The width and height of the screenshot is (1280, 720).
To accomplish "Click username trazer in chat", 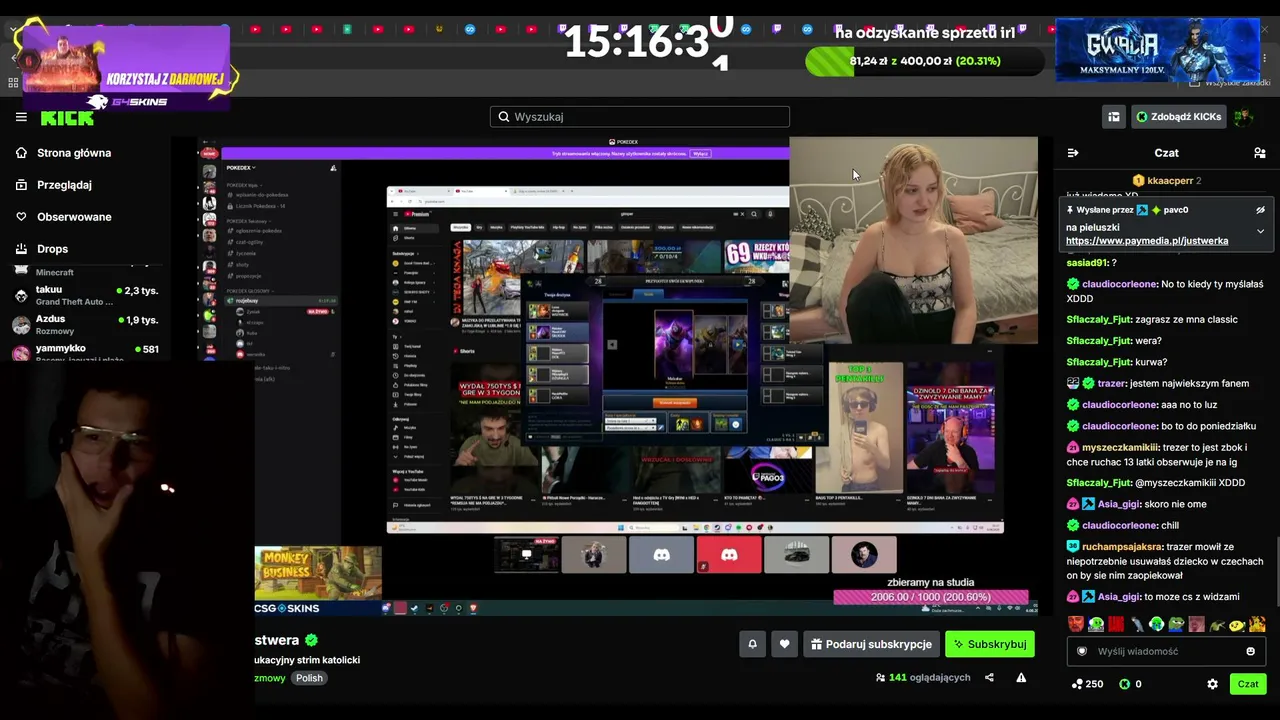I will click(x=1110, y=383).
